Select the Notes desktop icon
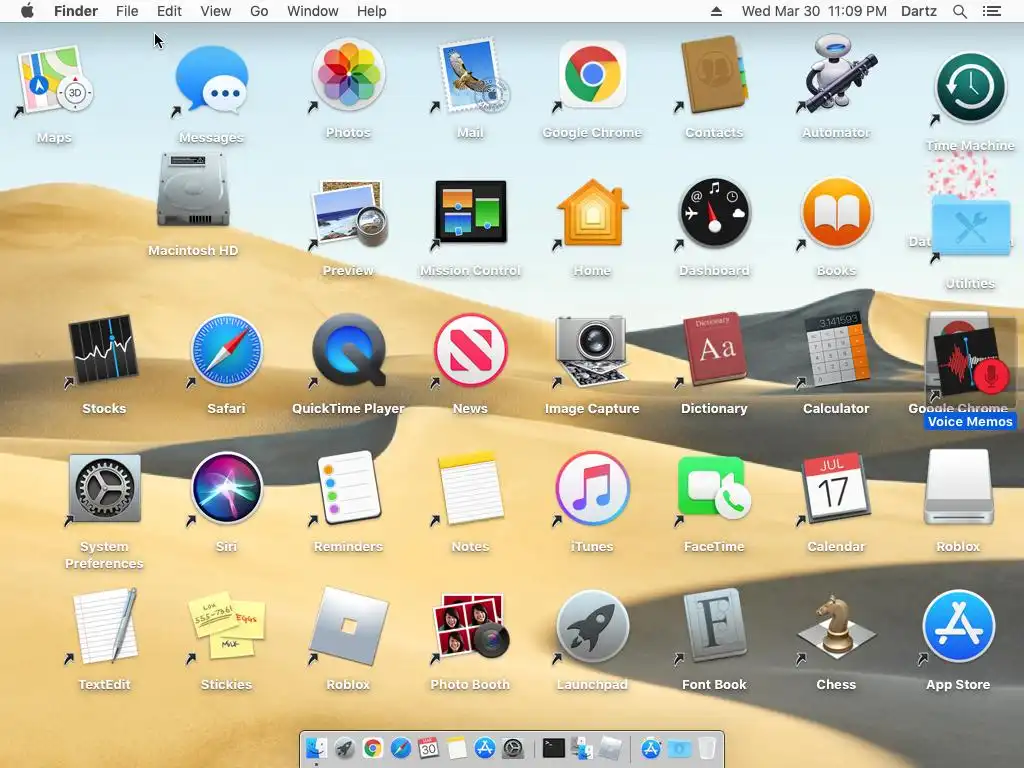1024x768 pixels. [x=470, y=488]
